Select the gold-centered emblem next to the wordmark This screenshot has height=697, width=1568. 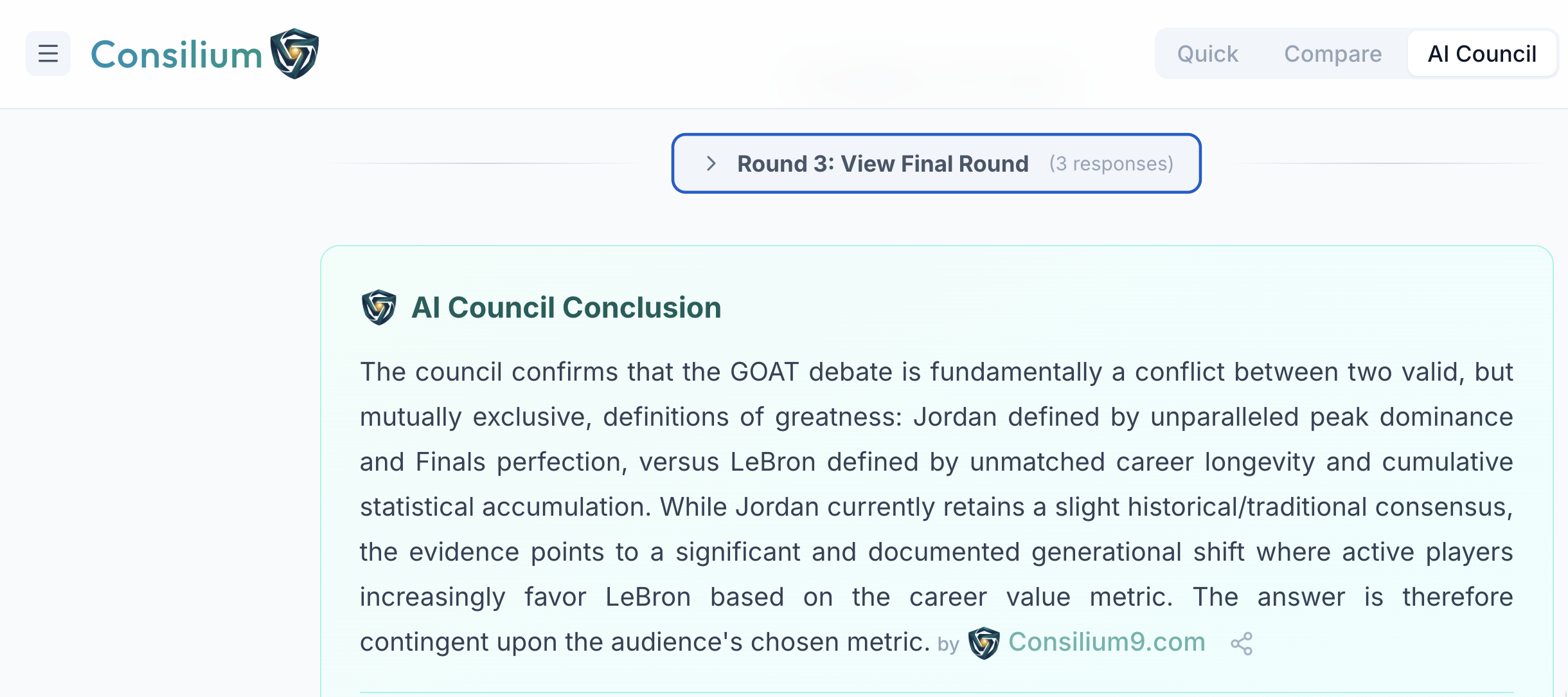(294, 54)
